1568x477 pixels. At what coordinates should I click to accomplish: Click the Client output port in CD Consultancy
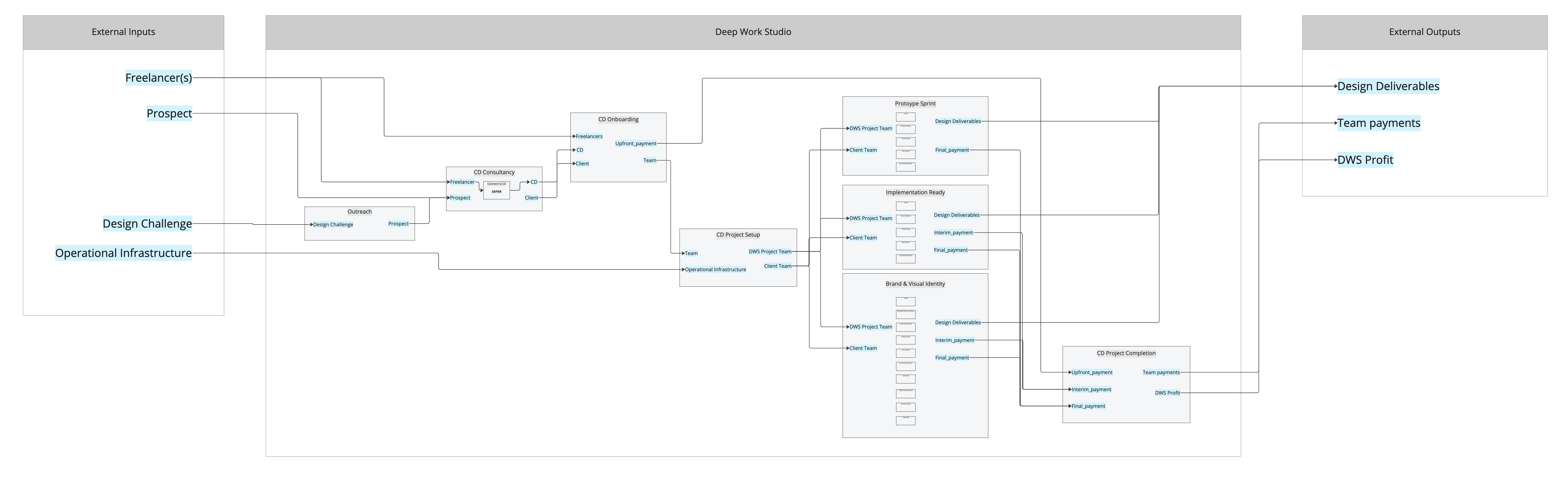click(531, 198)
